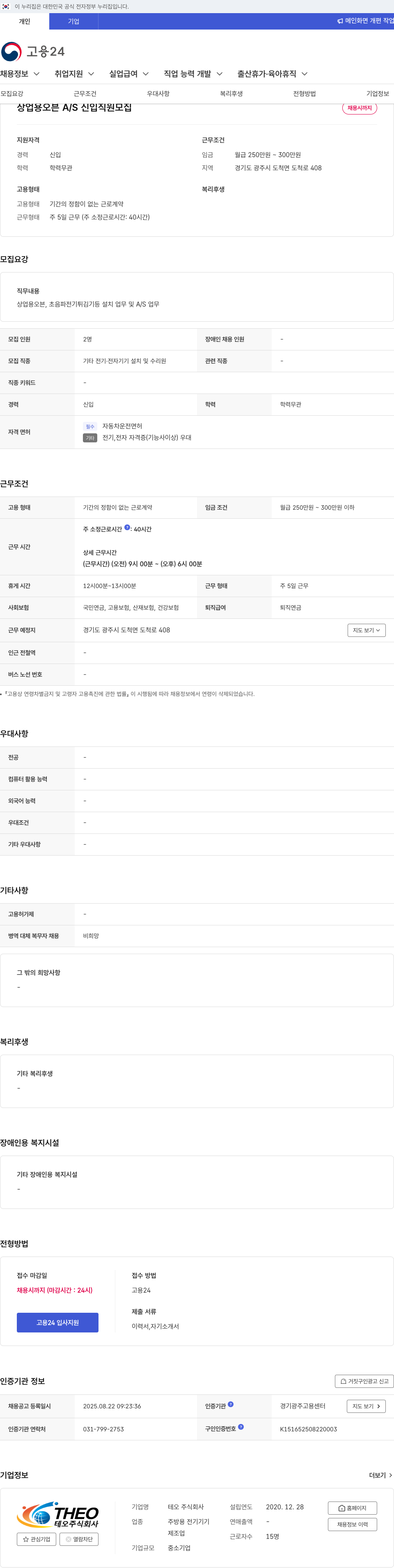Select the 월급 250만원 ~ 300만원 이하 value
The image size is (394, 1568).
click(x=317, y=507)
